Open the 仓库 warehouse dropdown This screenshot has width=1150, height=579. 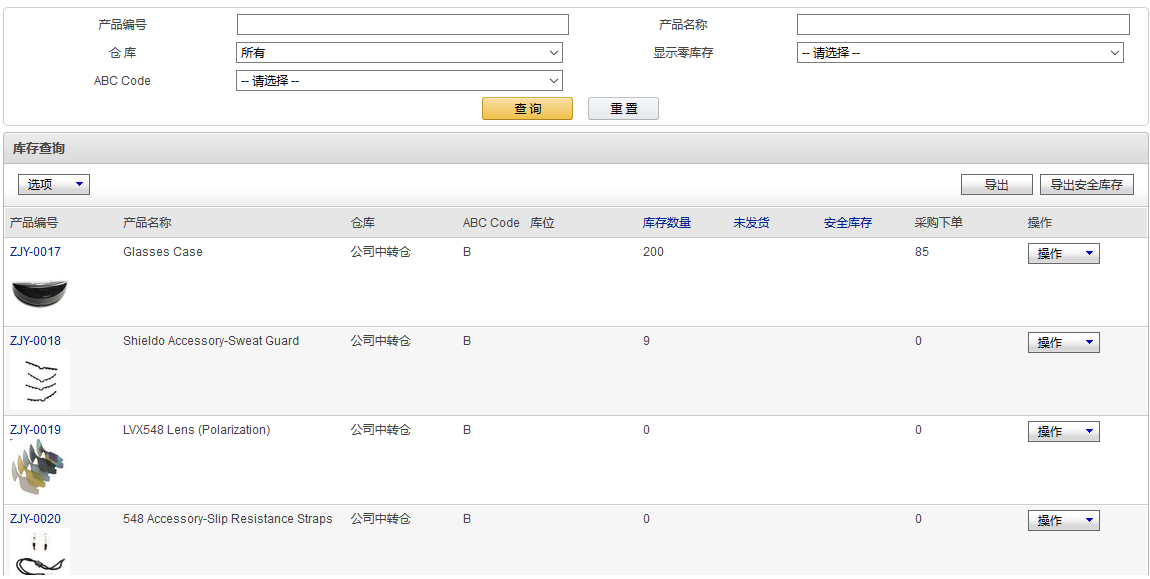399,53
